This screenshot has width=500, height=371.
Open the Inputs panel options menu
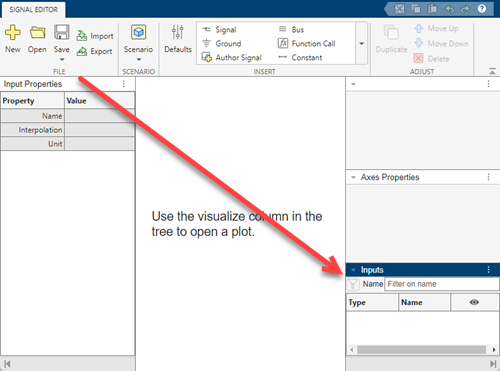(x=489, y=270)
